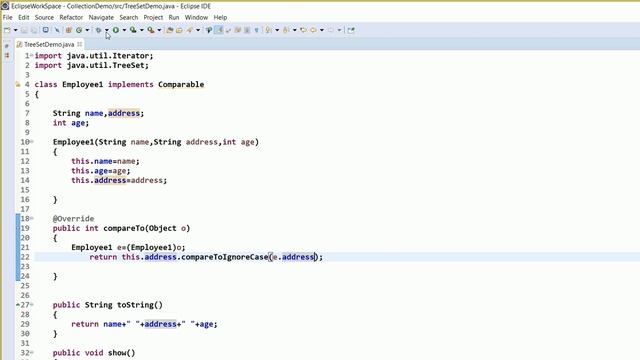Click '@Override' annotation on line 18
This screenshot has height=360, width=640.
pyautogui.click(x=73, y=218)
